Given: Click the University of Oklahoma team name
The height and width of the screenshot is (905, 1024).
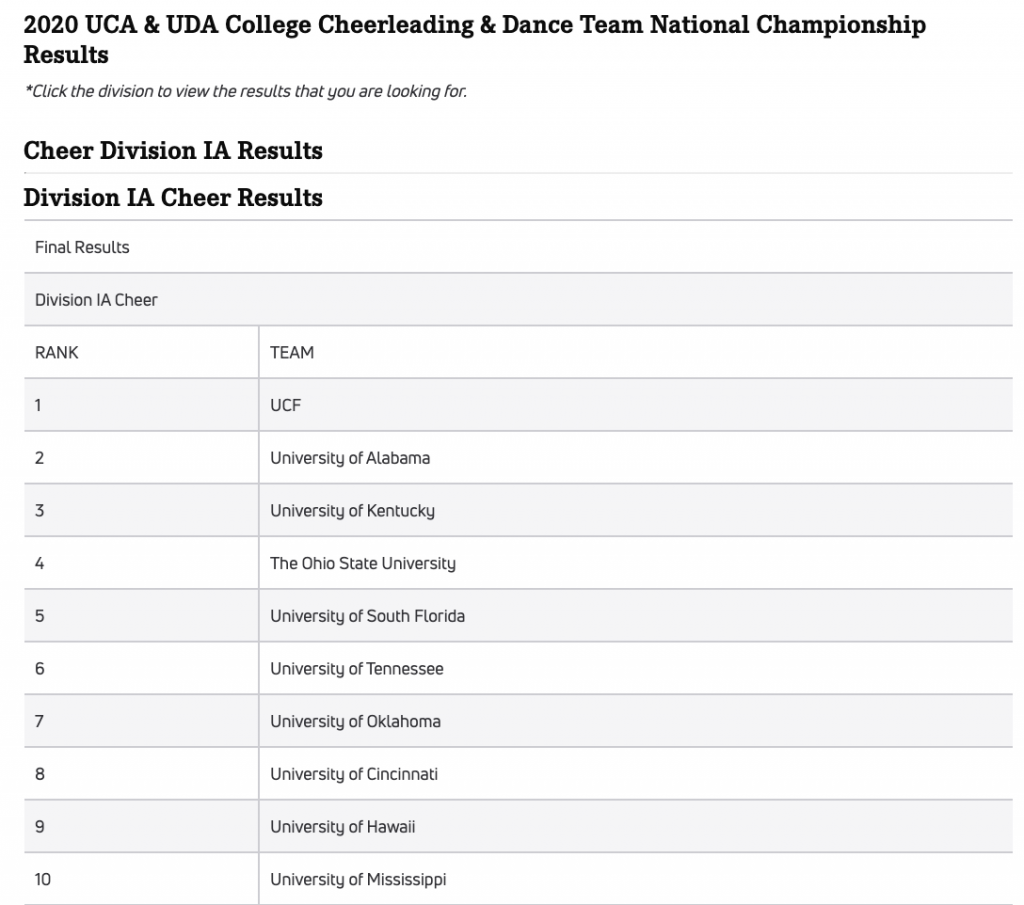Looking at the screenshot, I should (355, 722).
